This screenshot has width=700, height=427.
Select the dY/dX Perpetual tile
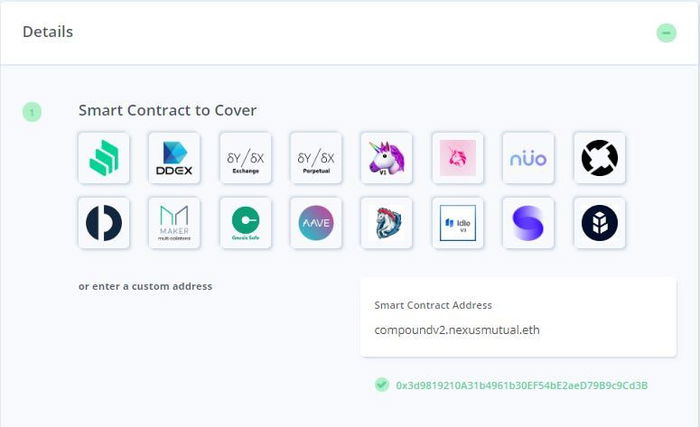tap(316, 158)
